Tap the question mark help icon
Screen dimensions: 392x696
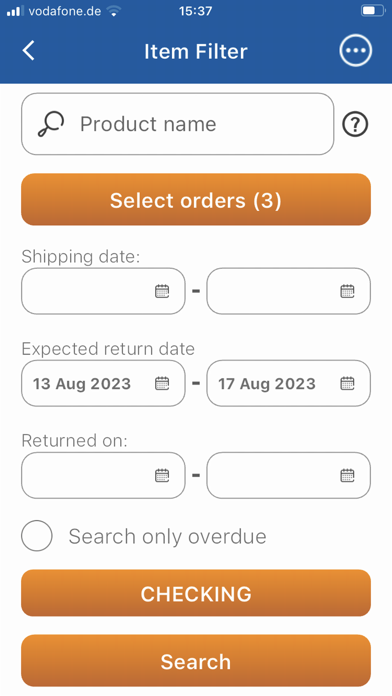[355, 124]
